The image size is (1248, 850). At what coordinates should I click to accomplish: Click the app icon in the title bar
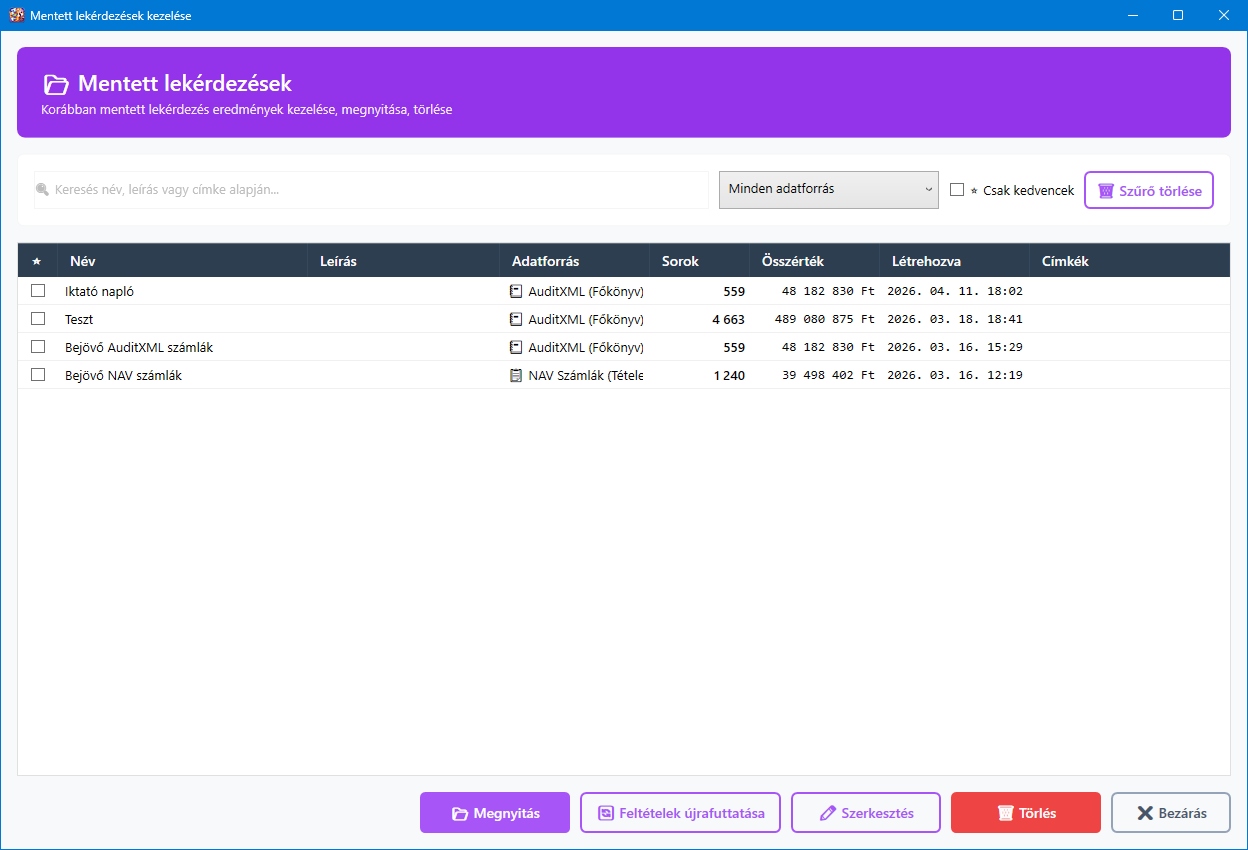tap(16, 15)
